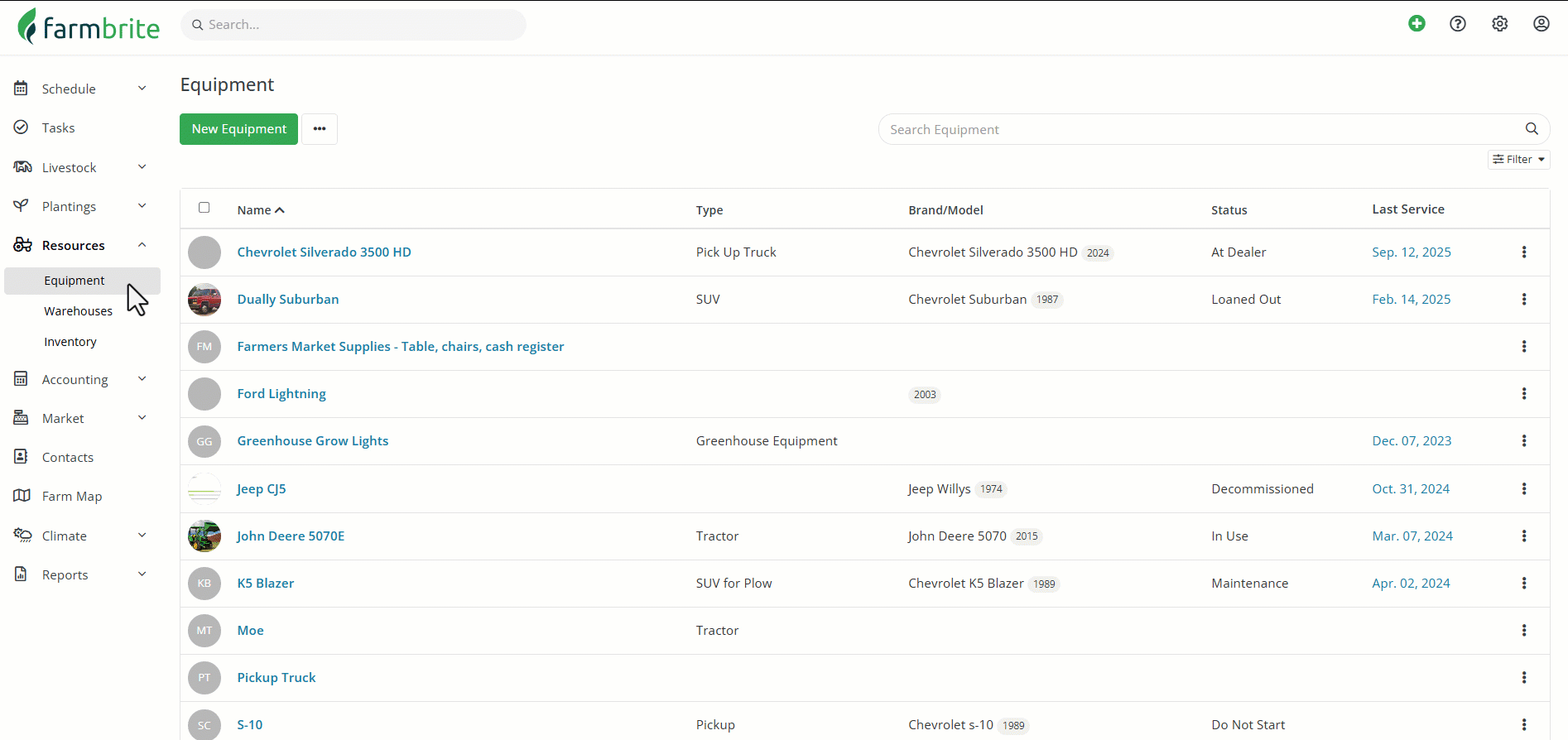Click the Dually Suburban thumbnail photo

204,300
